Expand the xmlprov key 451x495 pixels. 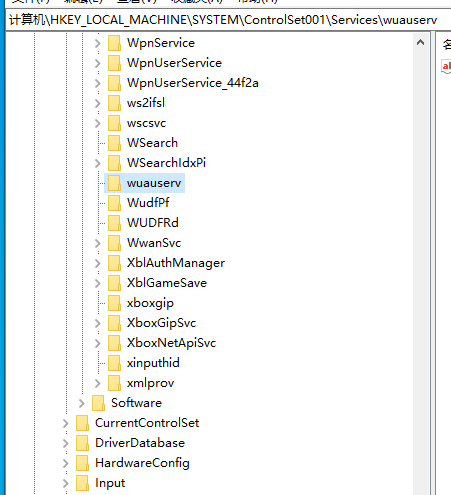coord(98,383)
